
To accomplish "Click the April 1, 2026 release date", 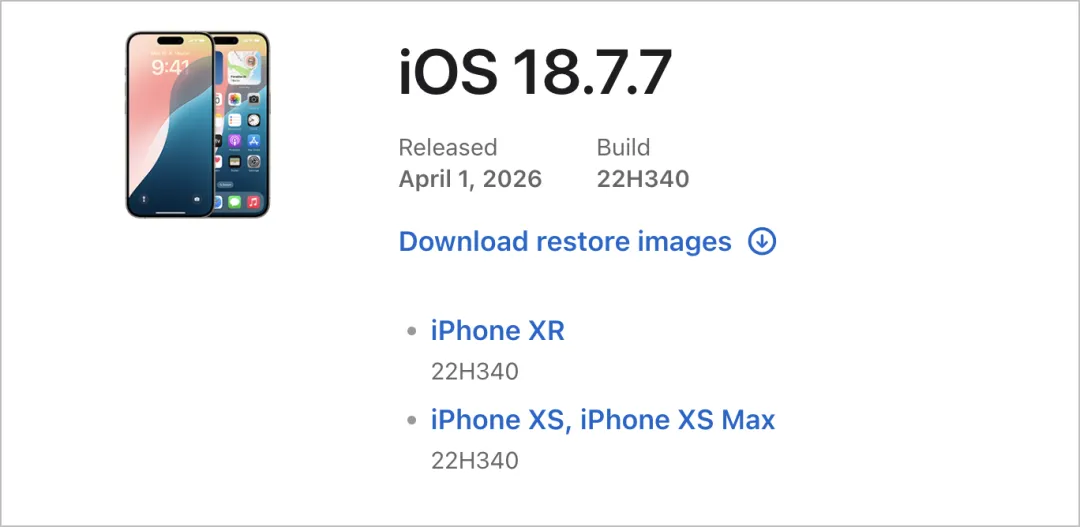I will (x=470, y=179).
